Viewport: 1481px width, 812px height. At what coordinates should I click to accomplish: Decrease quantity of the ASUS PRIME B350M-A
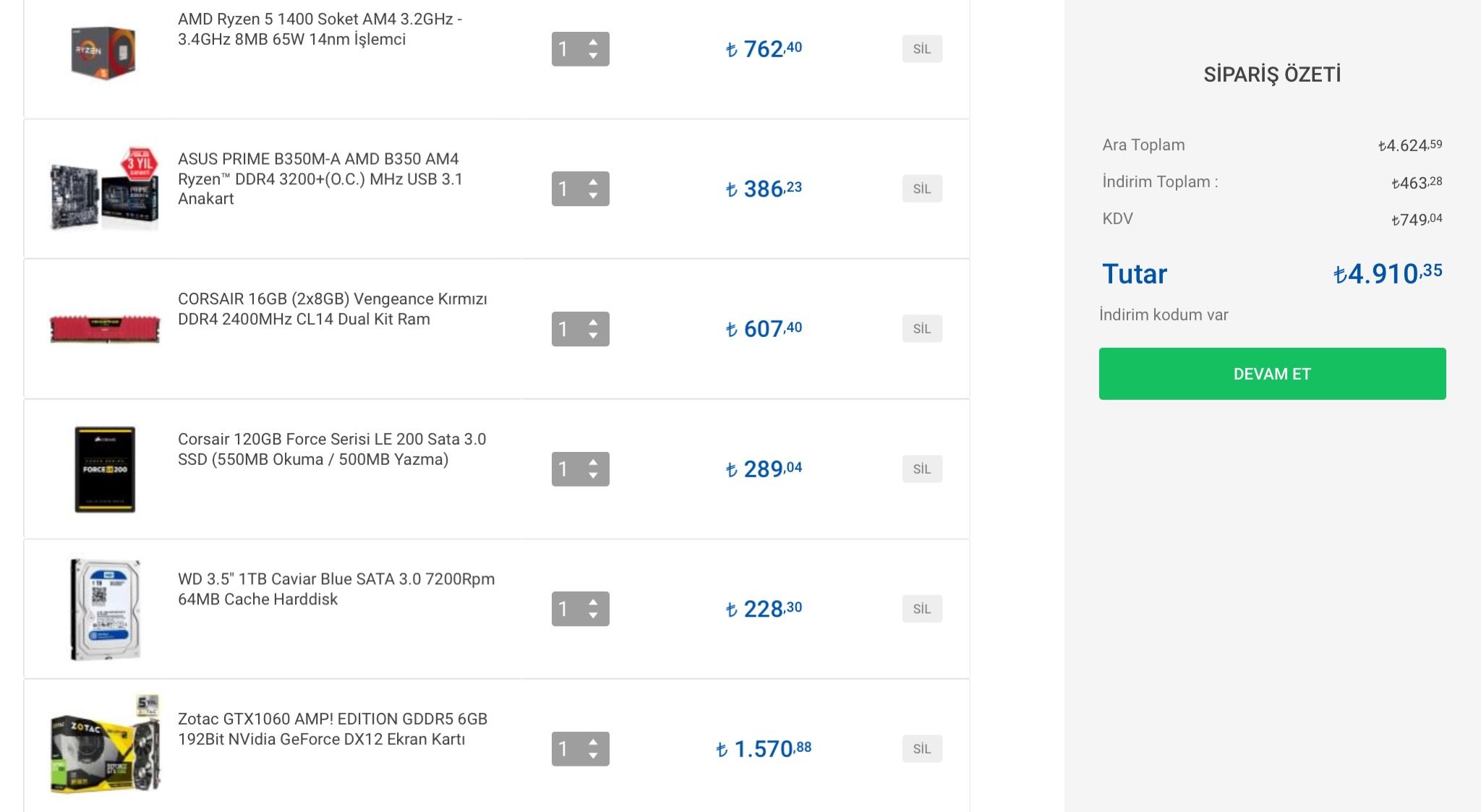point(593,196)
